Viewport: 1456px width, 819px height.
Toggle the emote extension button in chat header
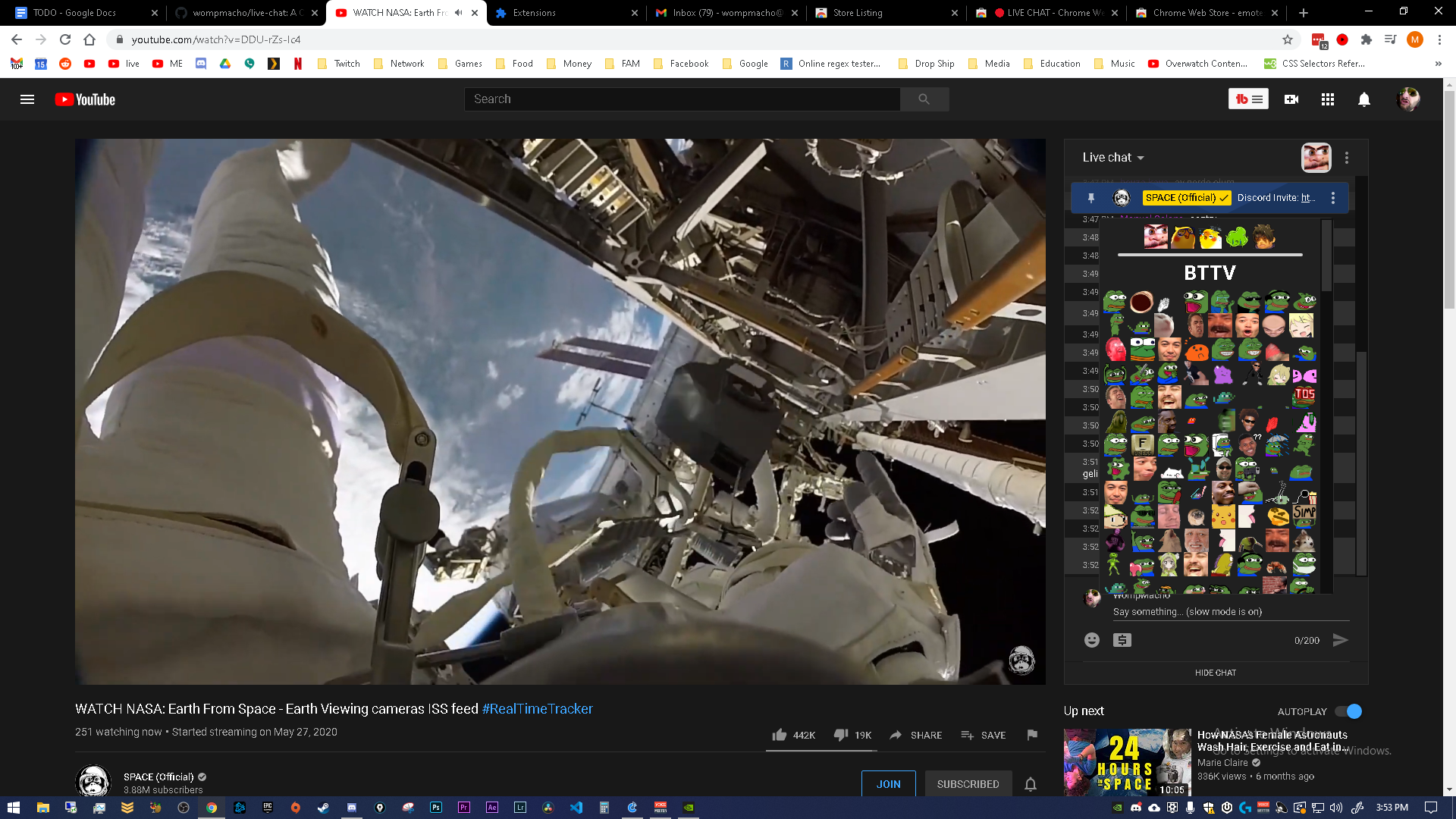[1316, 158]
